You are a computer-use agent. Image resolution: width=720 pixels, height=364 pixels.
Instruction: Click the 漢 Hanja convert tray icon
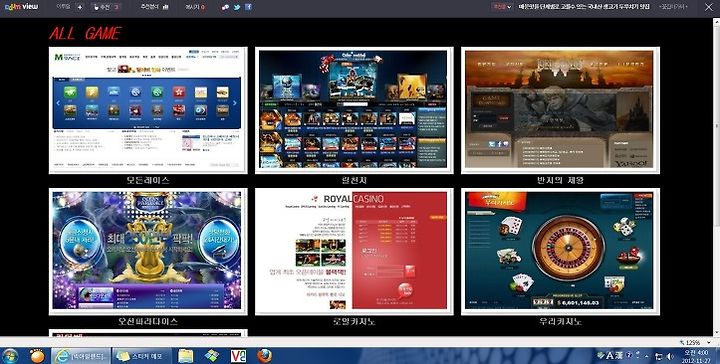coord(619,355)
